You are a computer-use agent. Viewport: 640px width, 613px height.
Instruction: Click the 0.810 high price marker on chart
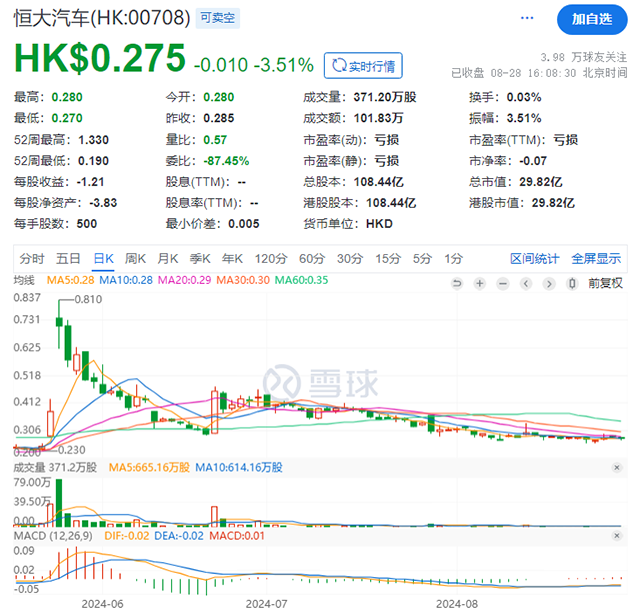88,300
